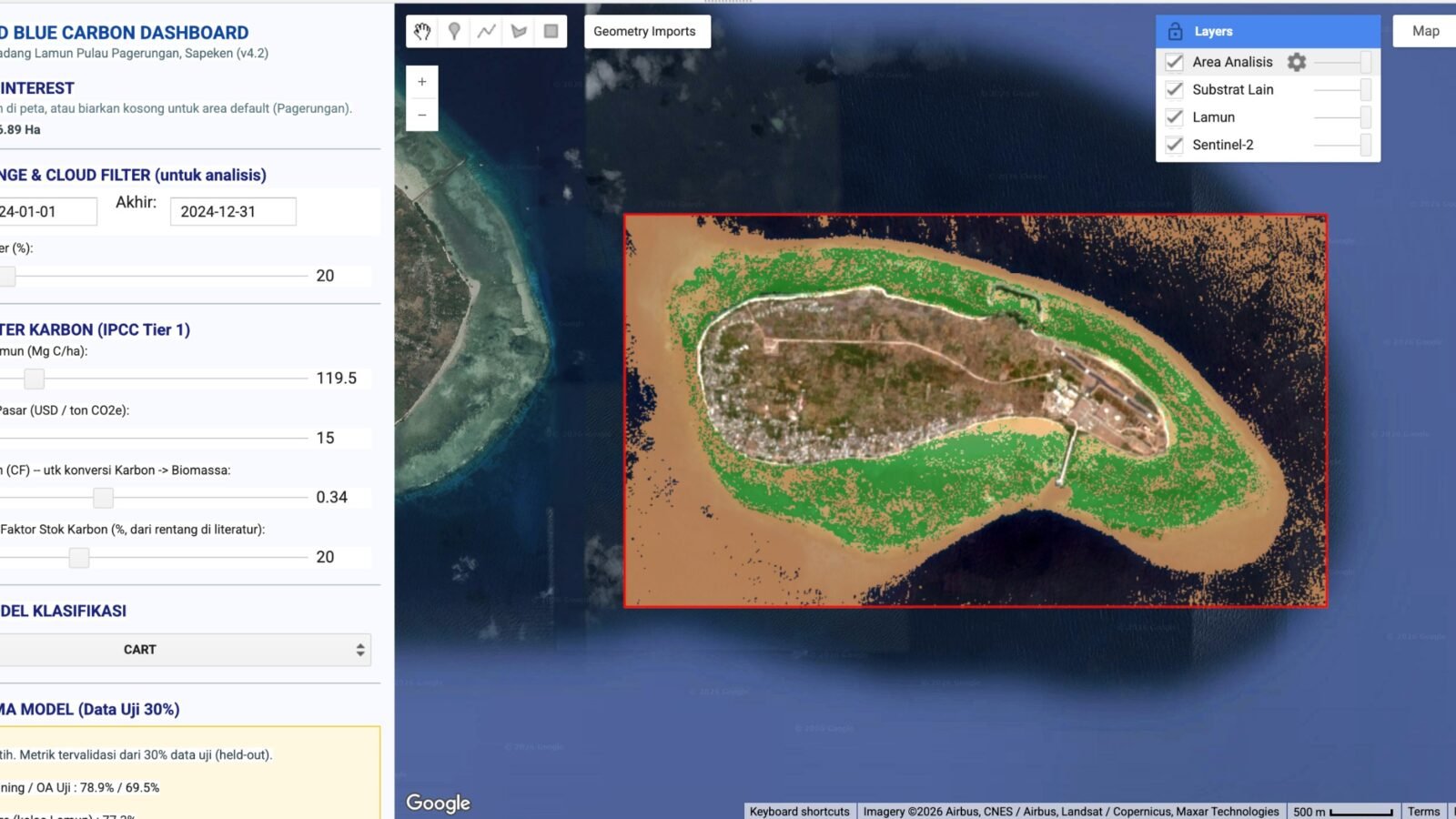Click the Faktor Stok Karbon slider
The height and width of the screenshot is (819, 1456).
(154, 557)
